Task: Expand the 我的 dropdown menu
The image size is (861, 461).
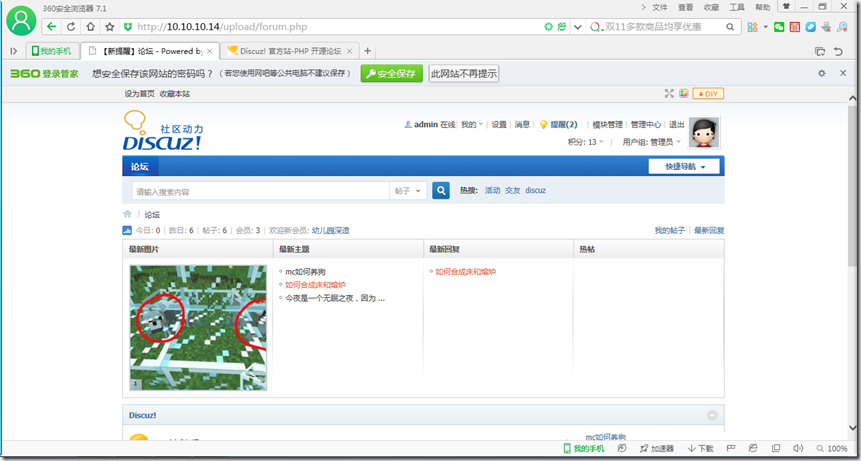Action: (x=472, y=125)
